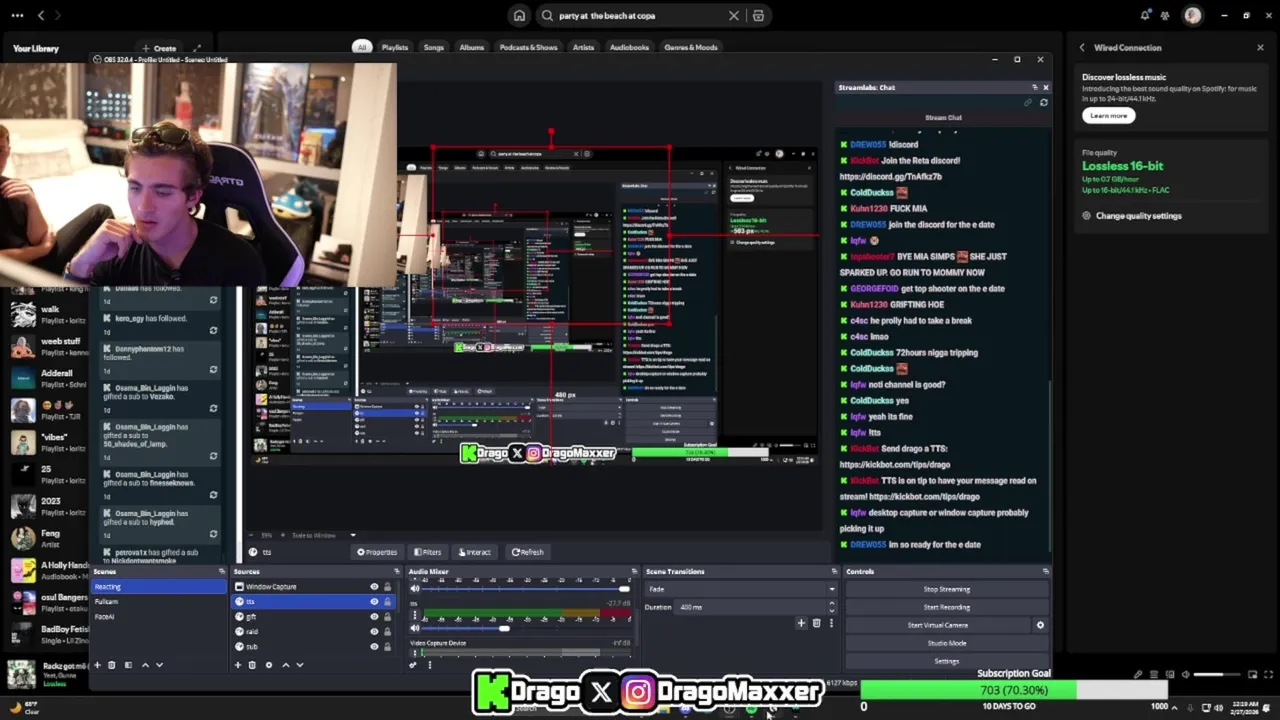Remove the selected OBS scene

coord(112,665)
